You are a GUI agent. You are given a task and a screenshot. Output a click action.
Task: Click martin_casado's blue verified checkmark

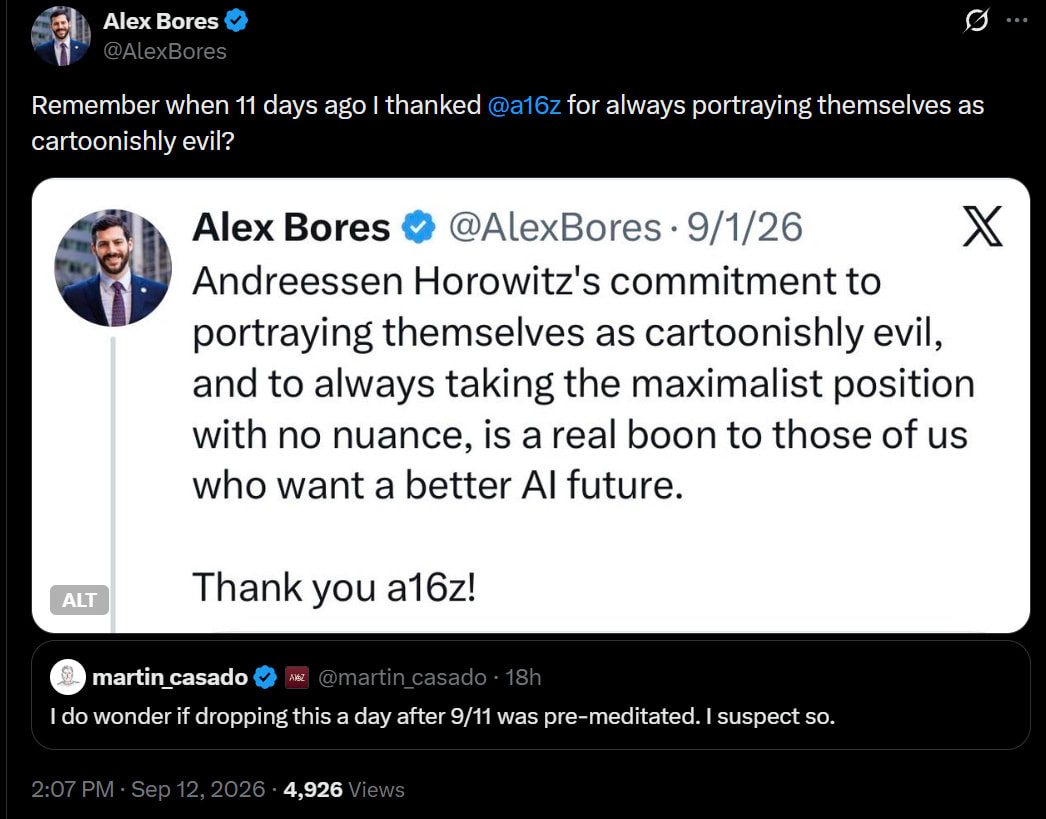[266, 678]
